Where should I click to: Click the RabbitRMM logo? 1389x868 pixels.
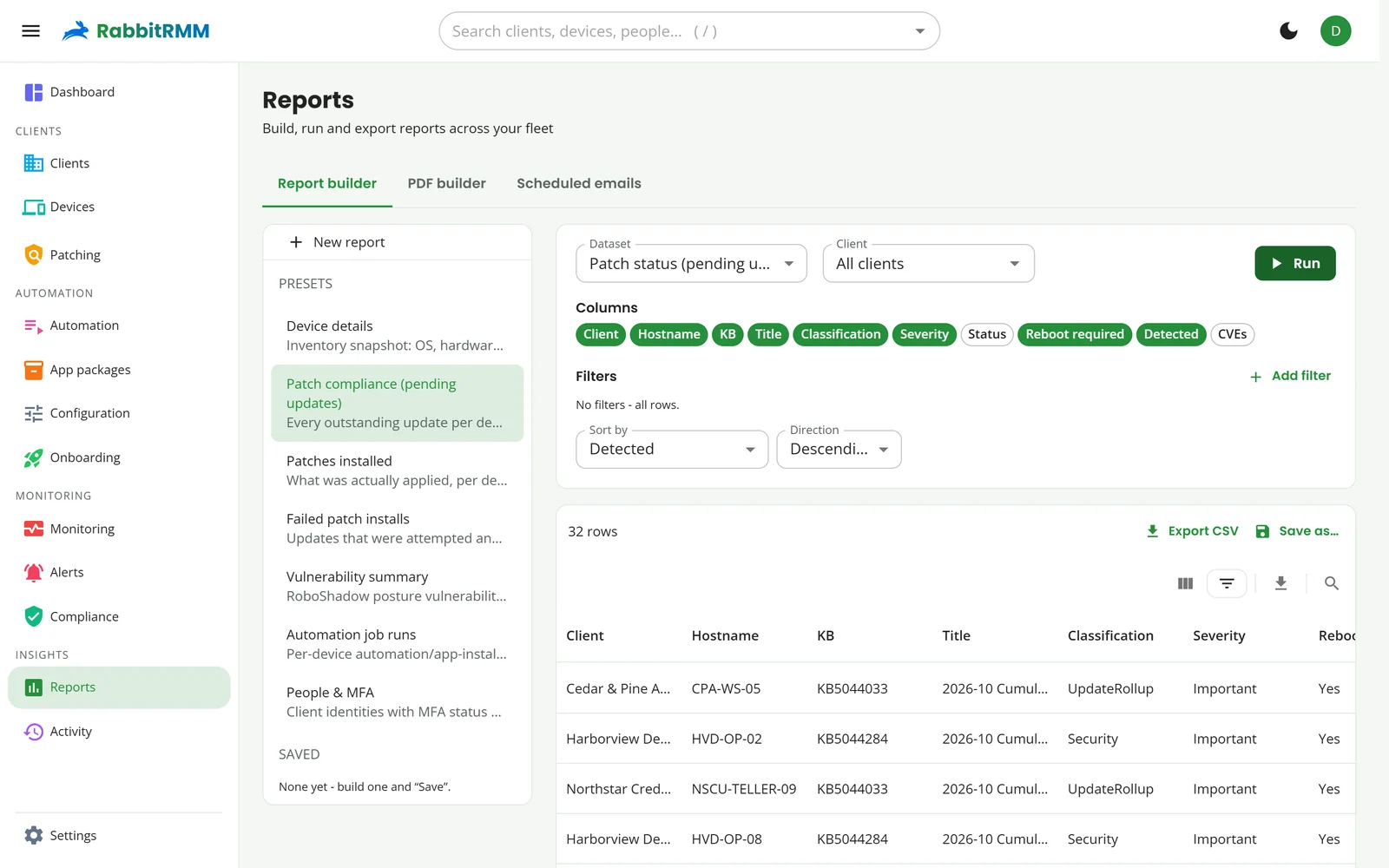point(136,31)
